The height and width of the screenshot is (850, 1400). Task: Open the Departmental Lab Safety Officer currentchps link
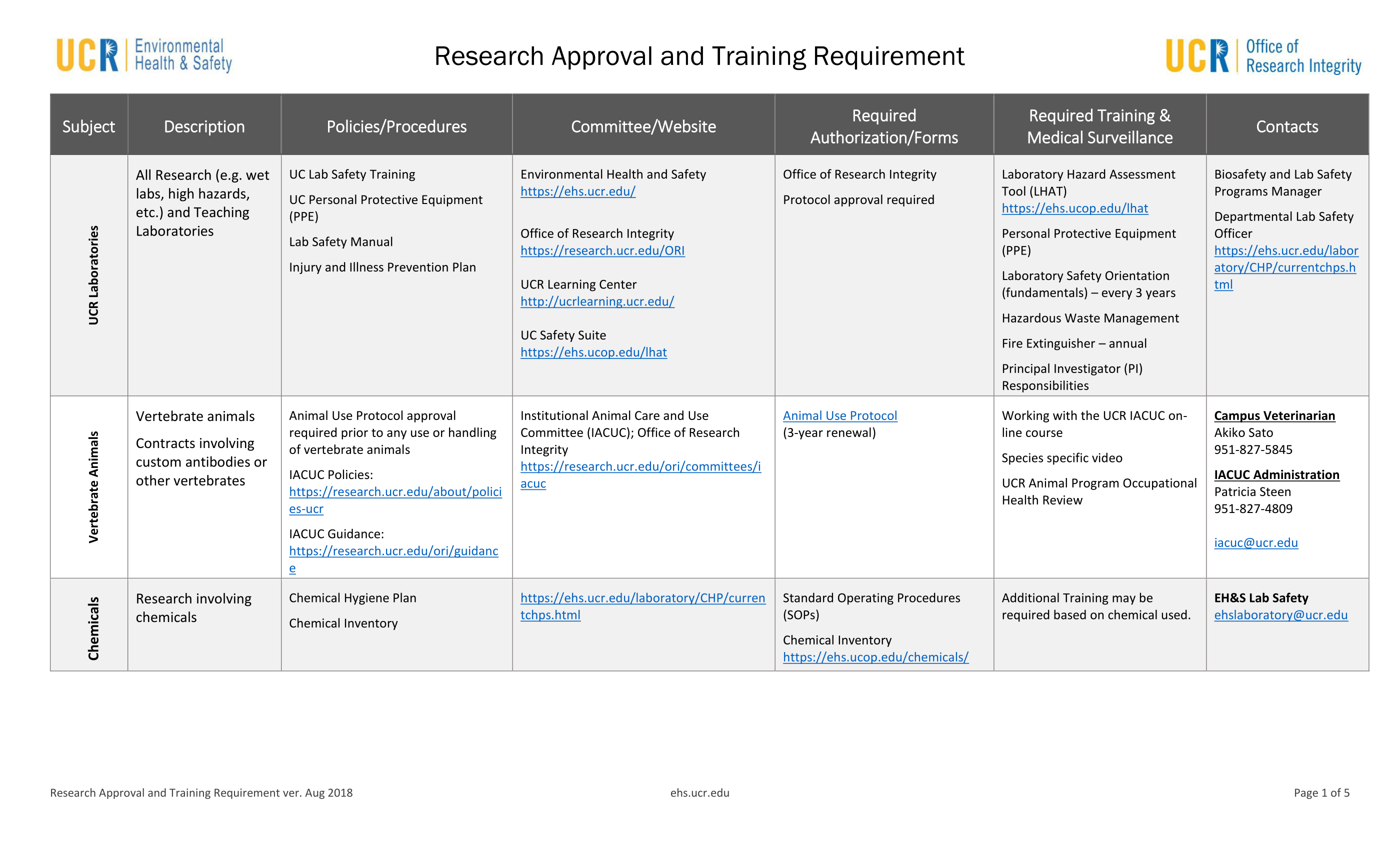point(1285,267)
